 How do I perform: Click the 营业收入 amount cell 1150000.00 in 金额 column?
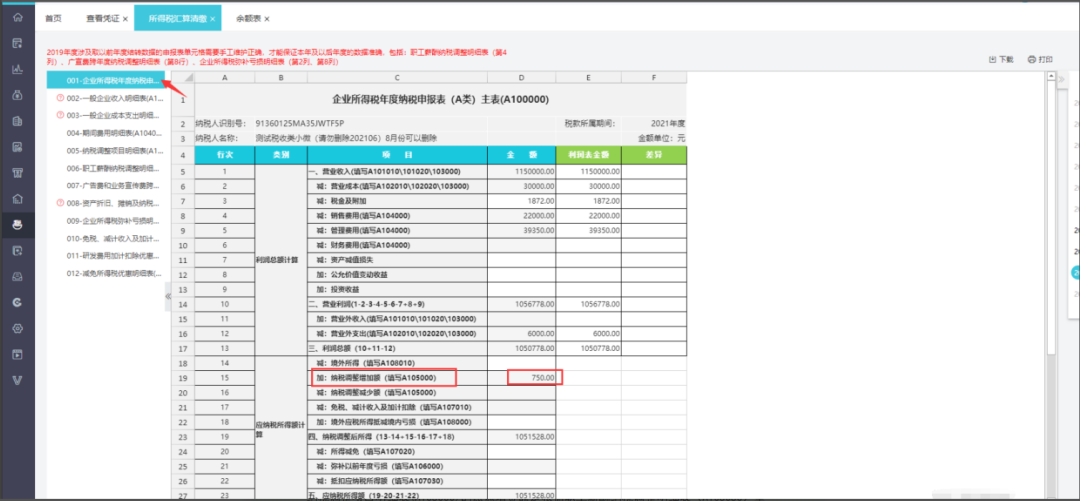click(x=521, y=171)
